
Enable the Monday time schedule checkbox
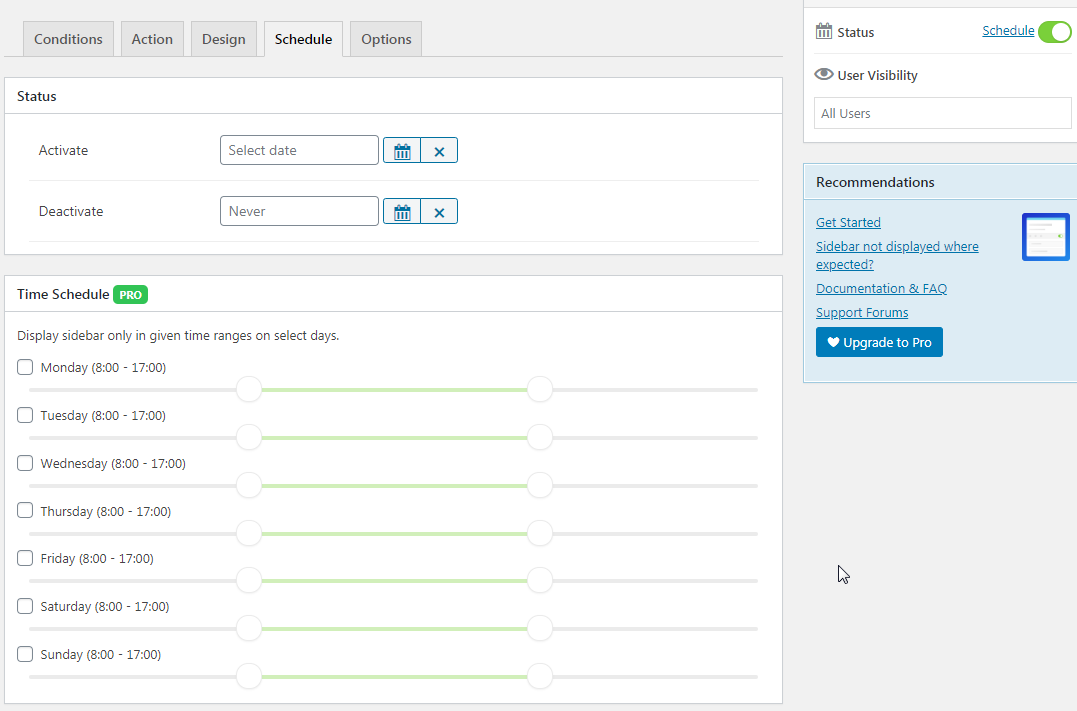[x=25, y=368]
